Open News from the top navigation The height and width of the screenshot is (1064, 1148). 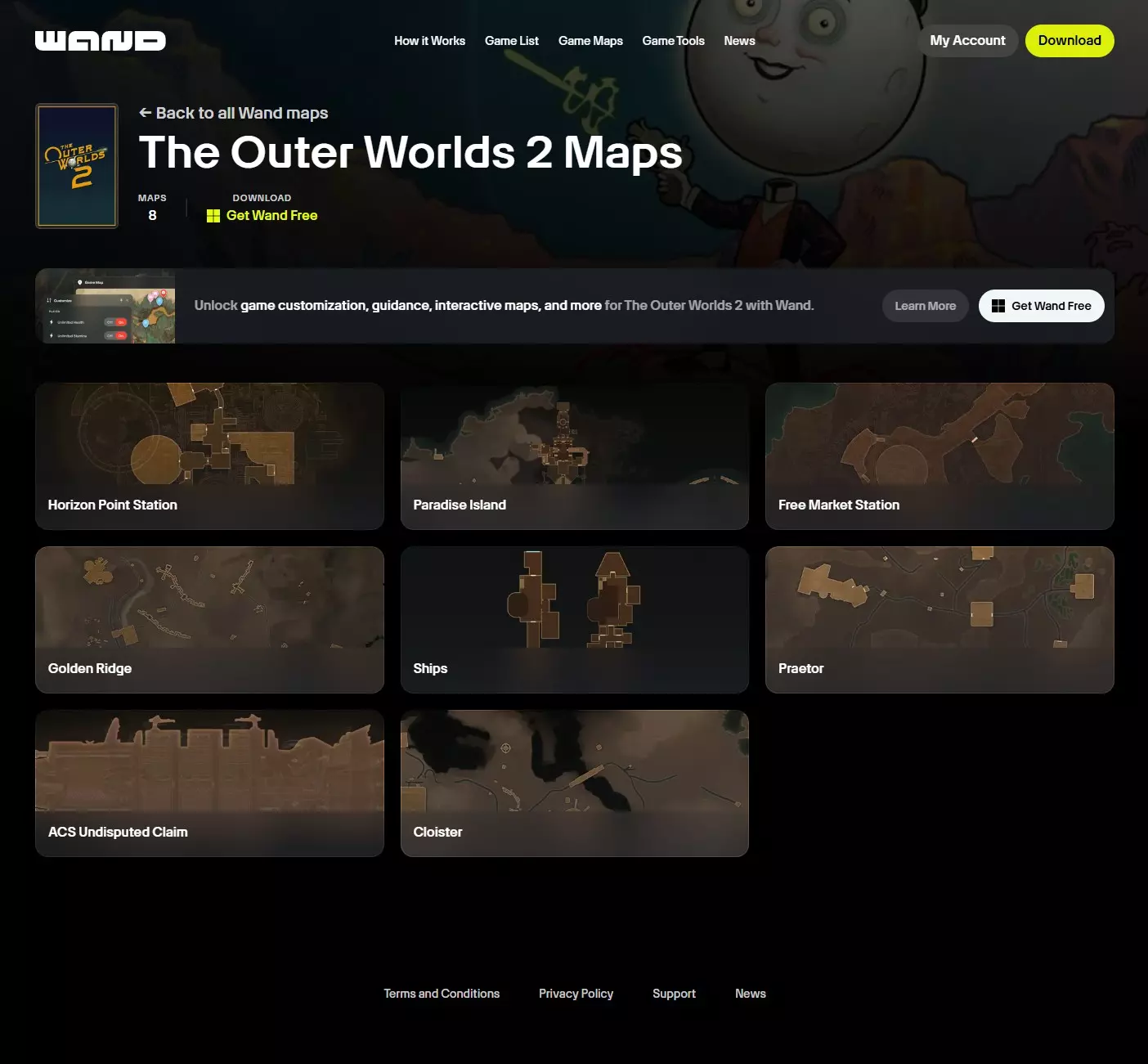[x=739, y=41]
